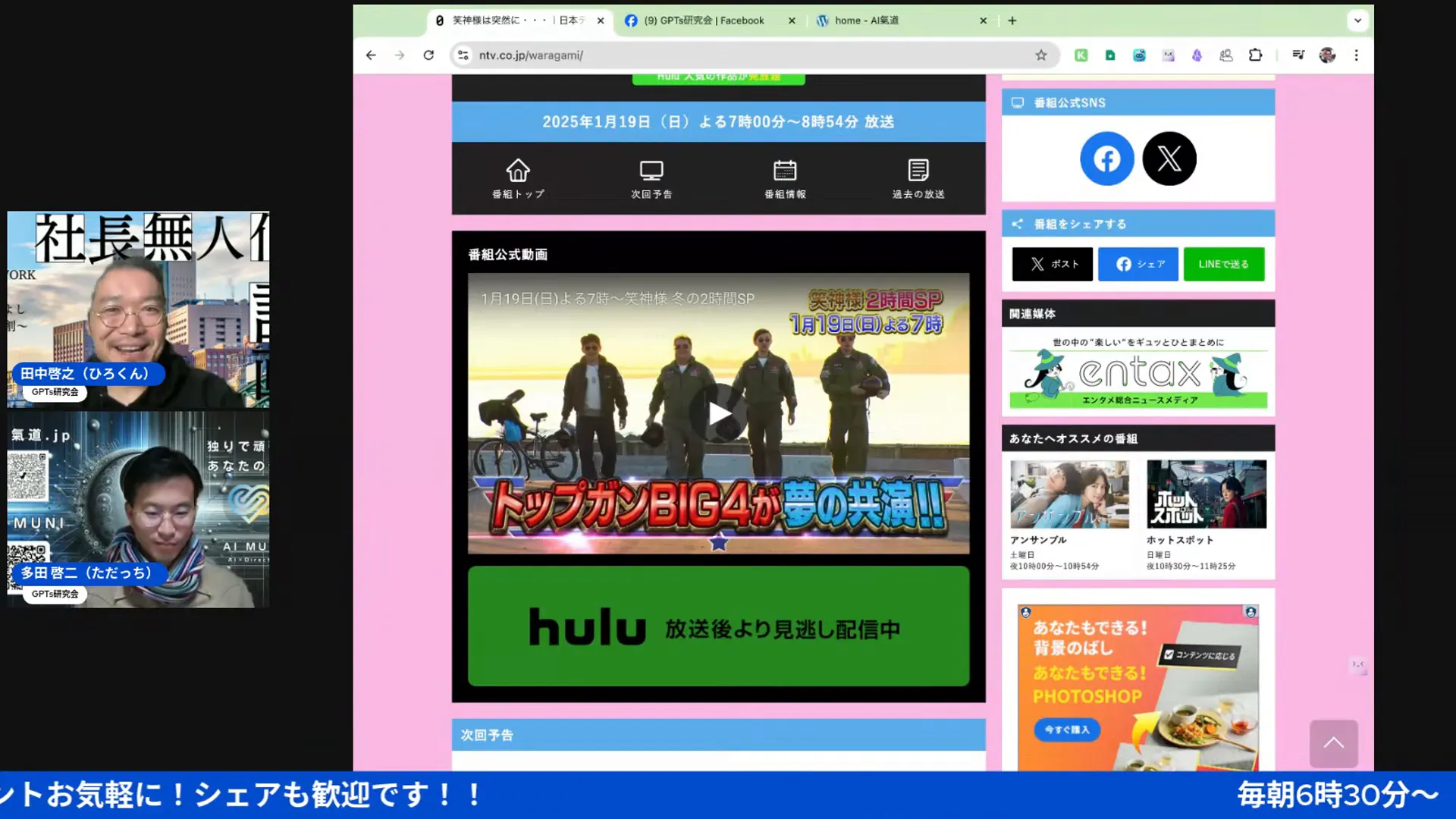Open 番組情報 calendar icon

click(x=785, y=178)
